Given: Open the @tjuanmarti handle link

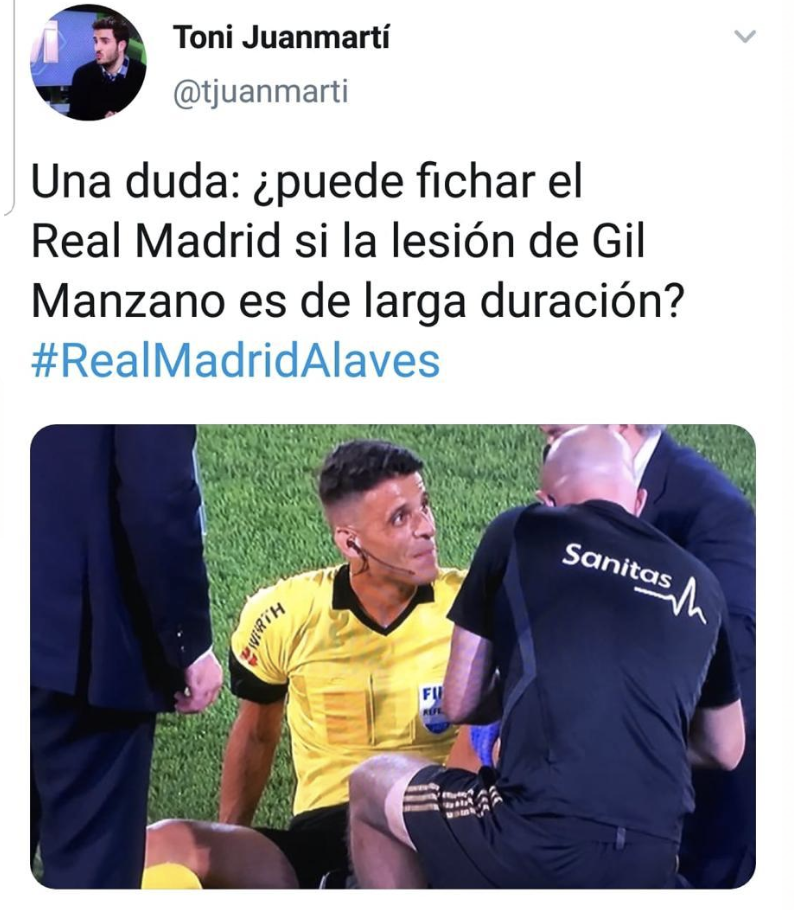Looking at the screenshot, I should [261, 92].
